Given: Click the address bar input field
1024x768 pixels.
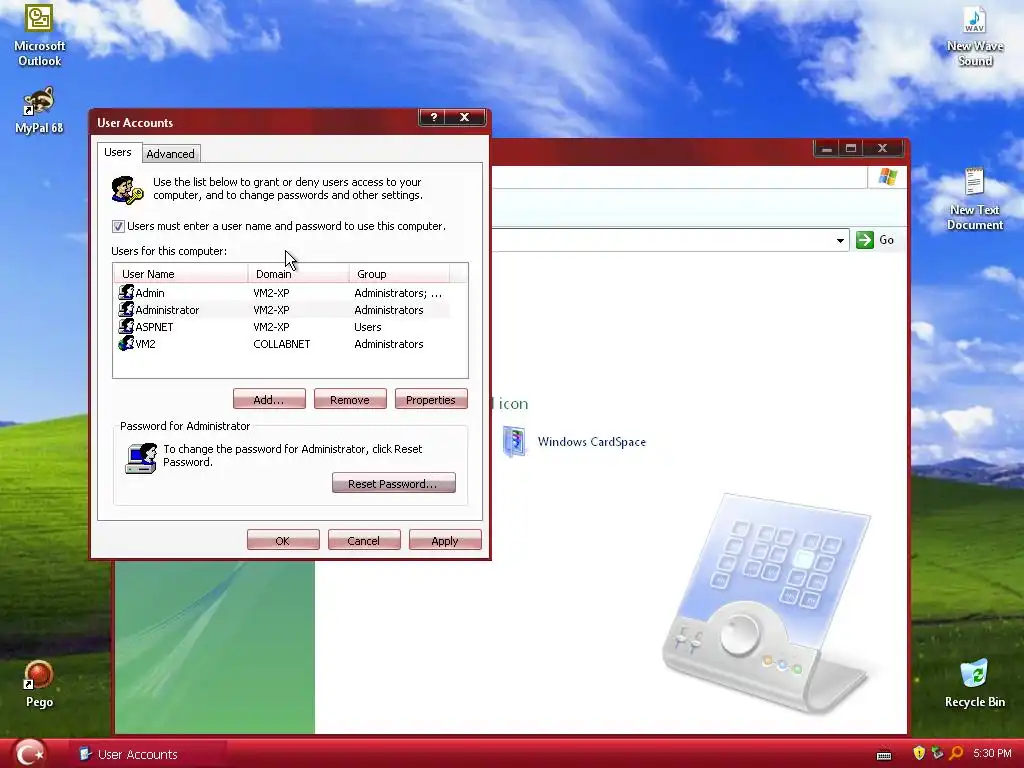Looking at the screenshot, I should [x=662, y=240].
